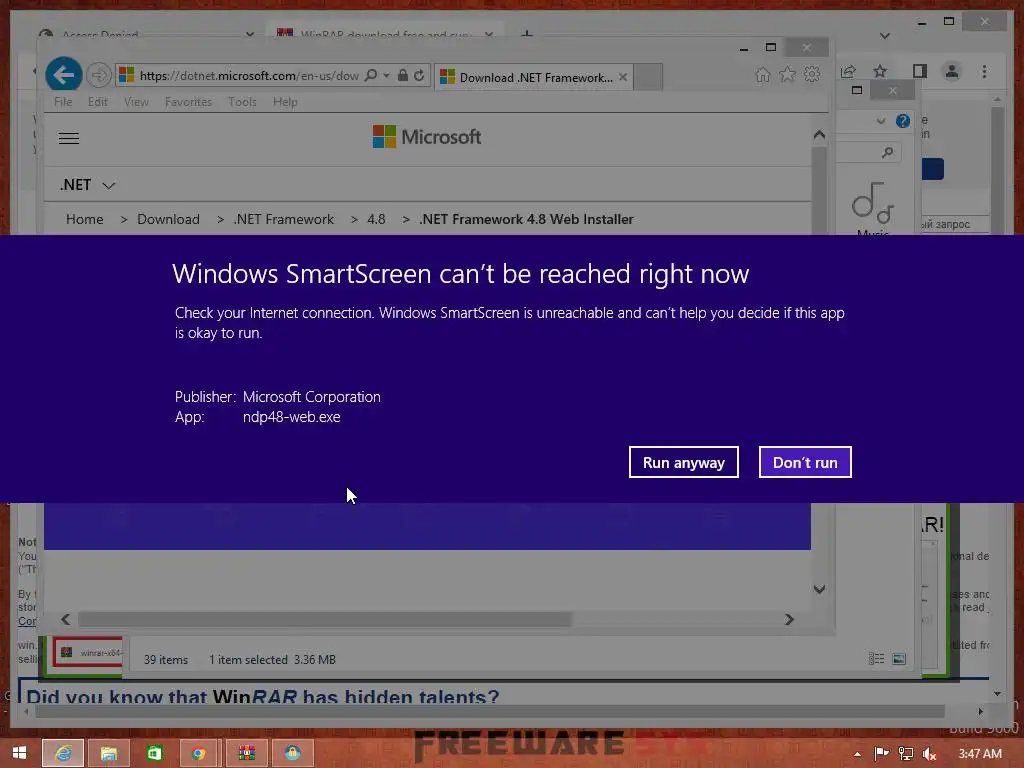Viewport: 1024px width, 768px height.
Task: Click .NET Framework in the breadcrumb
Action: 283,219
